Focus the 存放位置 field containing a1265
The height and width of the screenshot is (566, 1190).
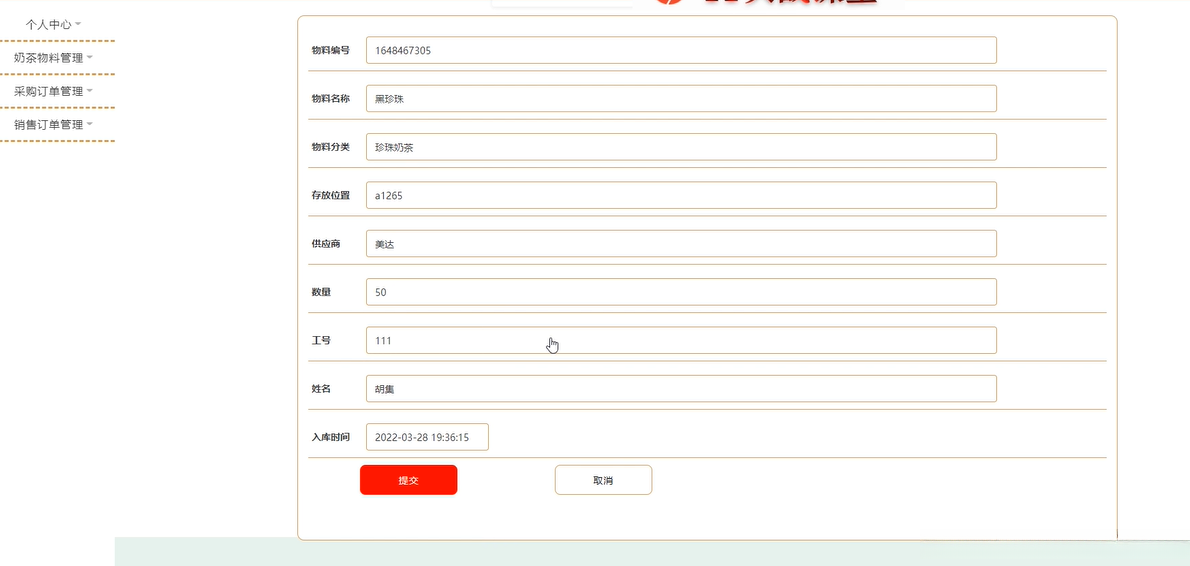[681, 195]
